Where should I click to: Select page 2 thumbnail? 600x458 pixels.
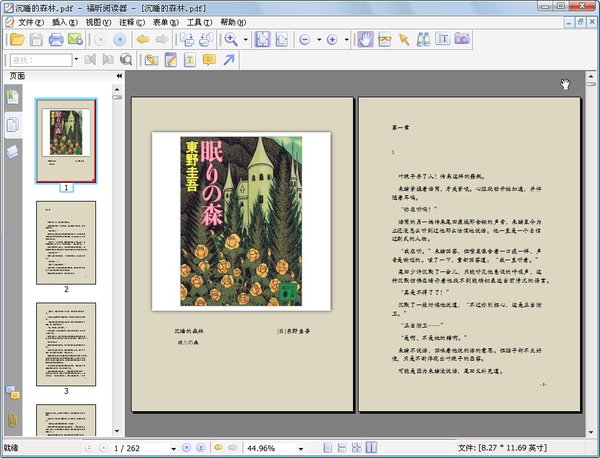[x=66, y=241]
